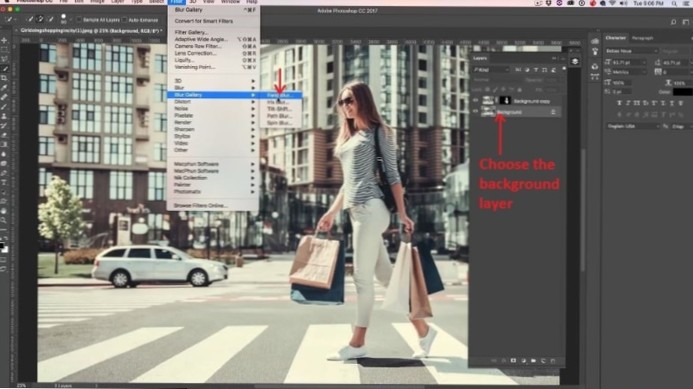693x389 pixels.
Task: Click the foreground color swatch
Action: pos(2,245)
